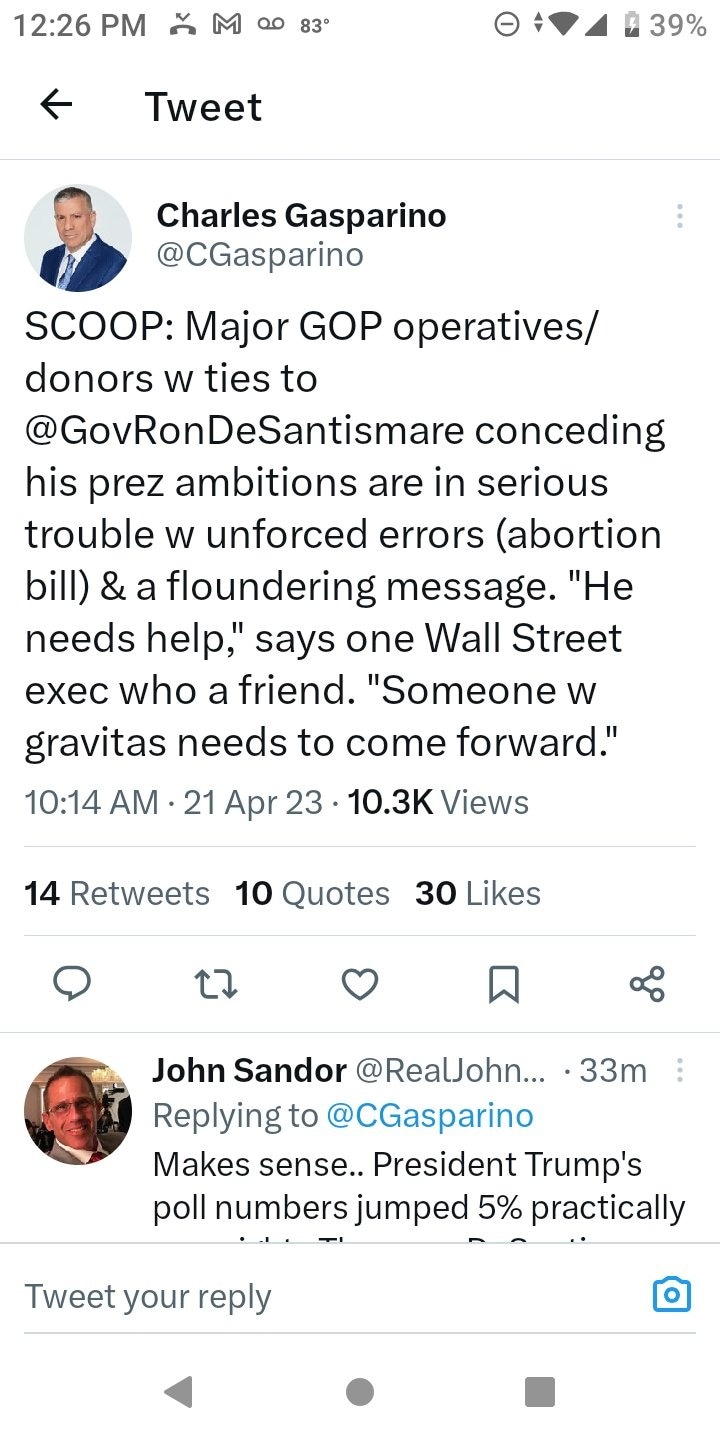Show the 10 Quotes list

click(312, 893)
